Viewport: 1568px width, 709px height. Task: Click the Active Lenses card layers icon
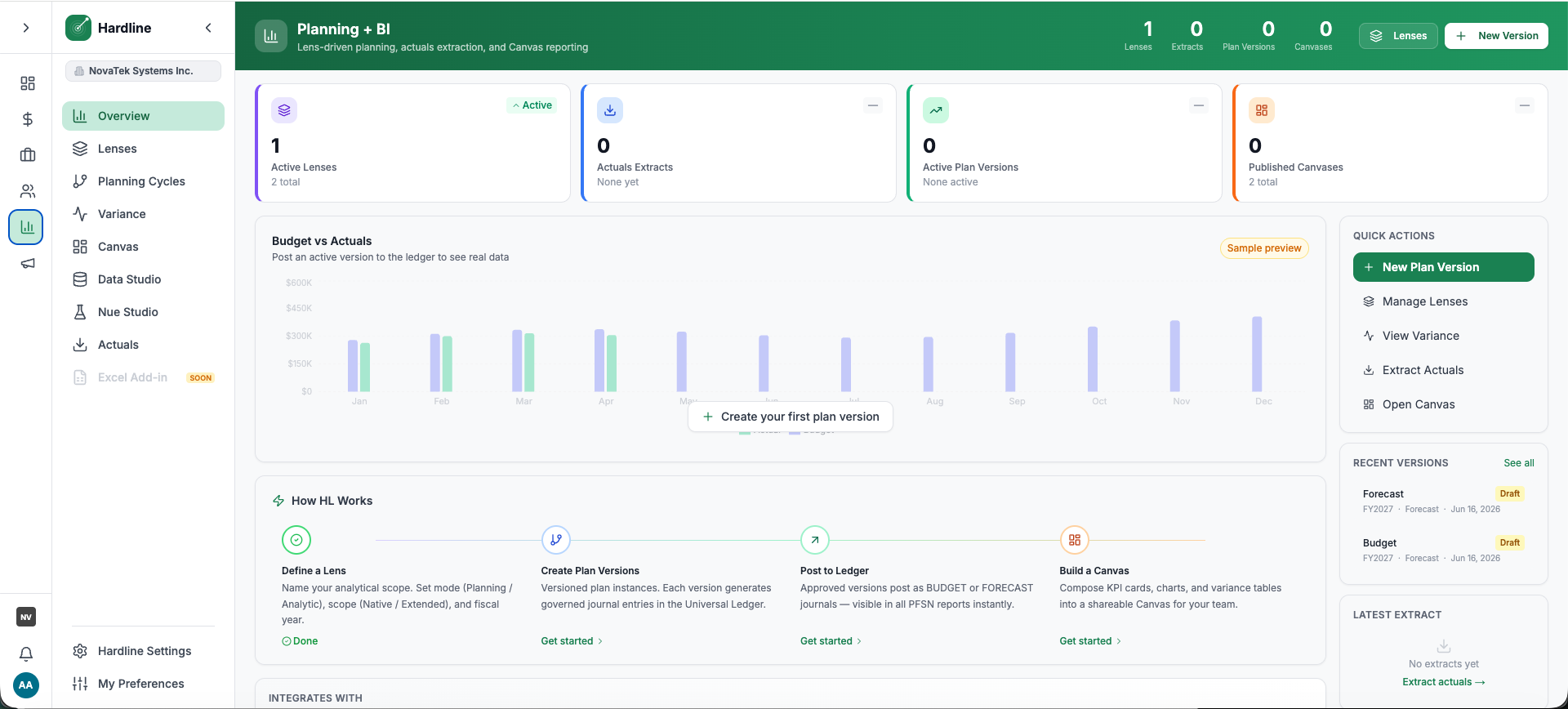point(284,110)
